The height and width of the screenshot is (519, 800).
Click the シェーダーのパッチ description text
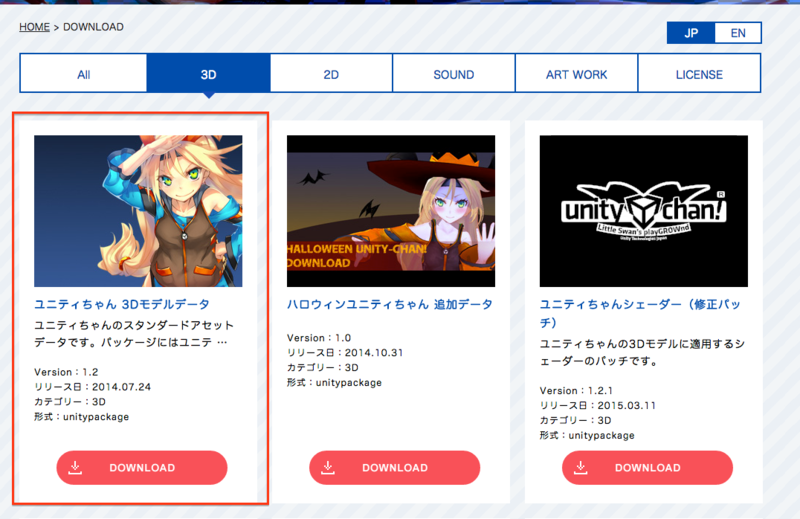point(642,353)
